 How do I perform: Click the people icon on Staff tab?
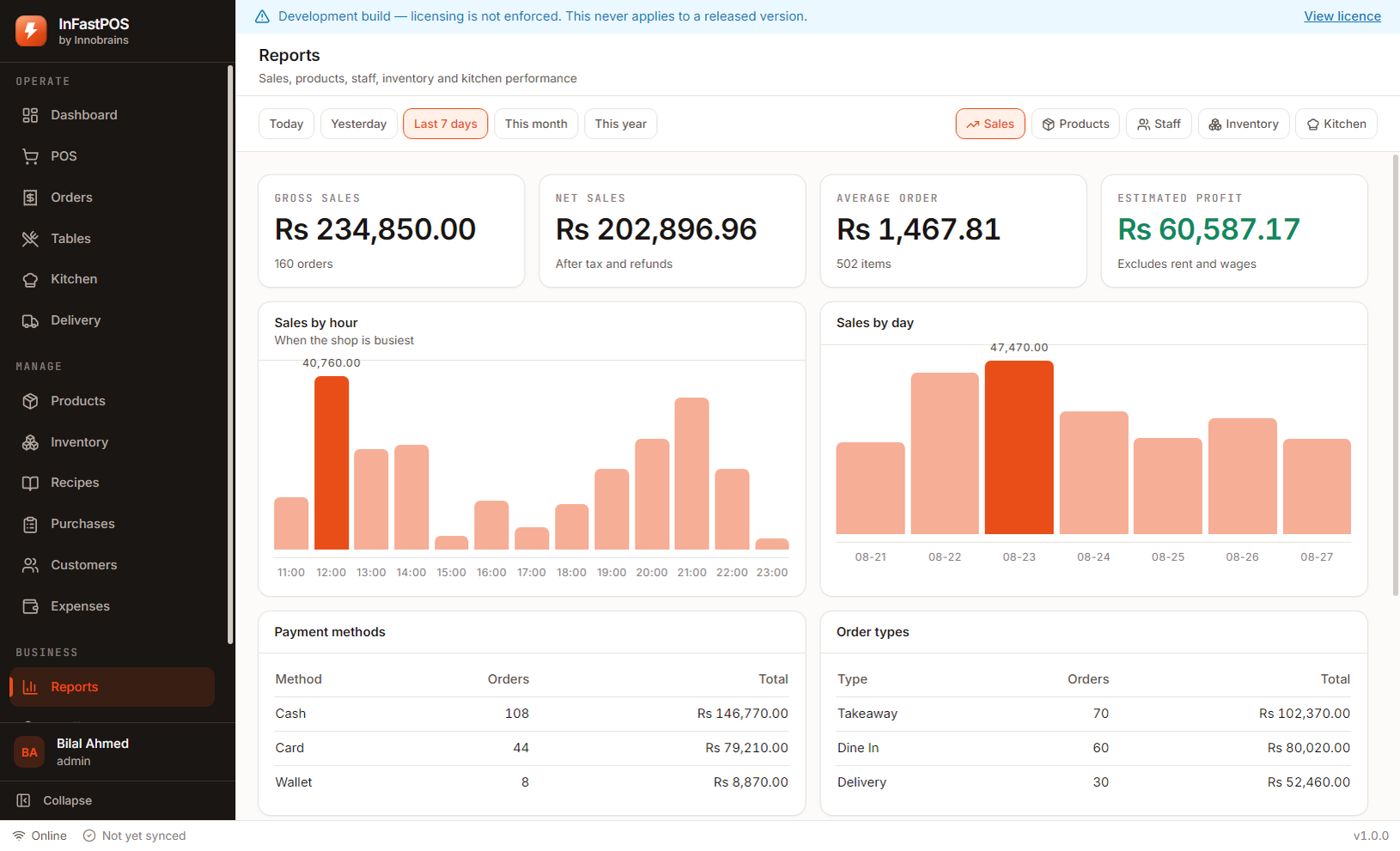click(x=1143, y=125)
